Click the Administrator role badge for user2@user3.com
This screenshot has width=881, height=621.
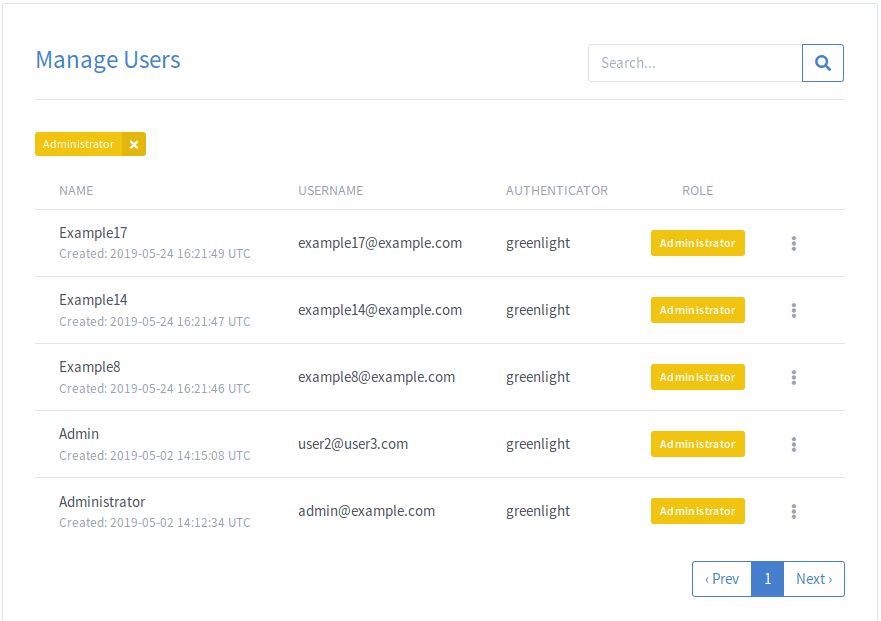click(x=697, y=444)
